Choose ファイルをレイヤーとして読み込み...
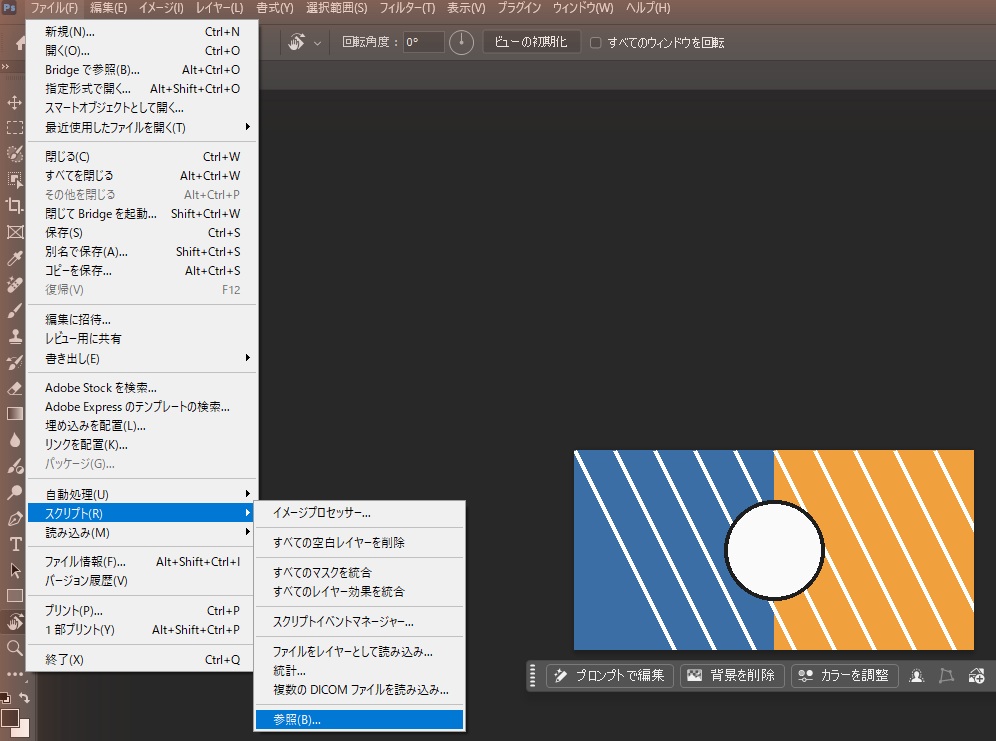Image resolution: width=996 pixels, height=741 pixels. pyautogui.click(x=360, y=651)
